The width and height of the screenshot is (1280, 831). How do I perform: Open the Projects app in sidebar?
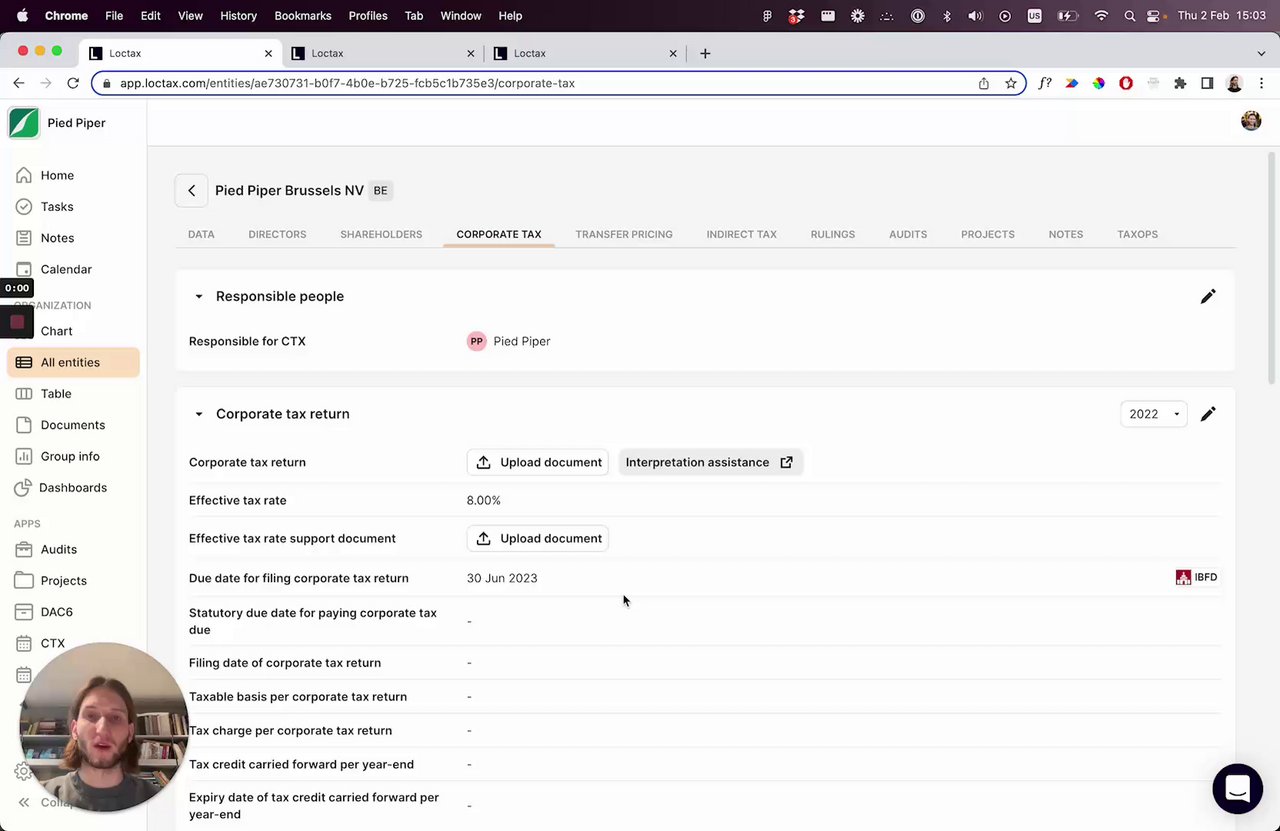(x=63, y=580)
